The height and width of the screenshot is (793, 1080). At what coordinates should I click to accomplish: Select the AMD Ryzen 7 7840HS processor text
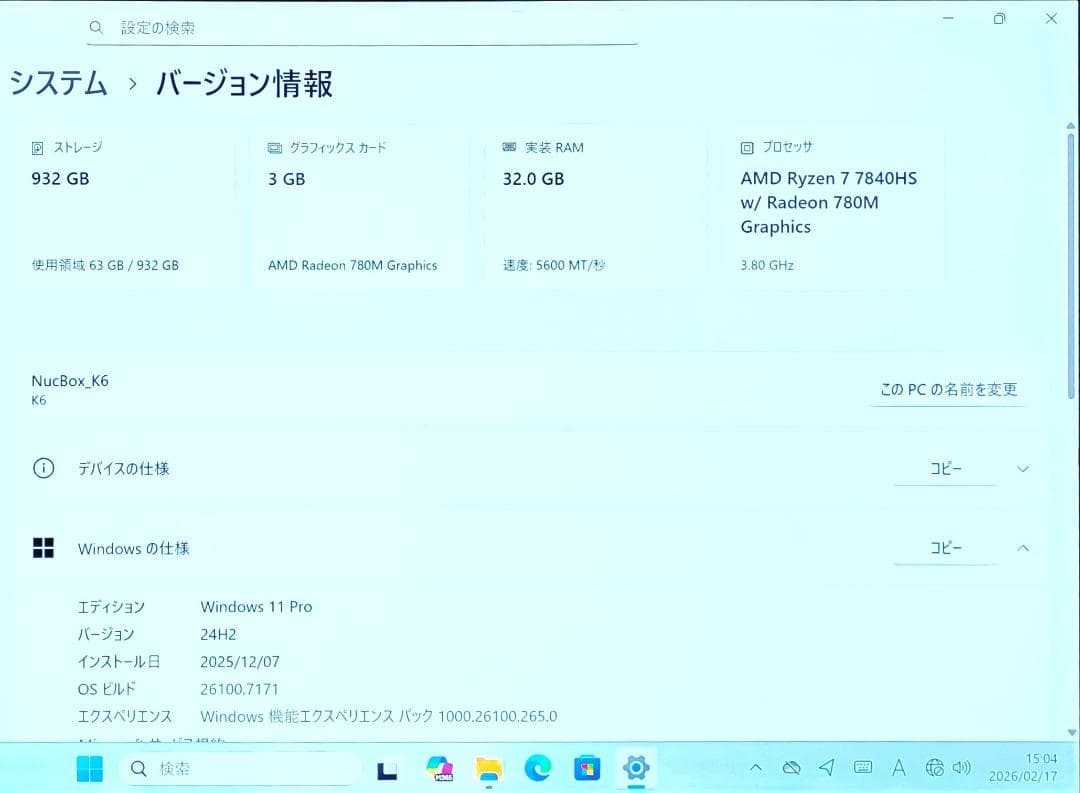[x=829, y=203]
